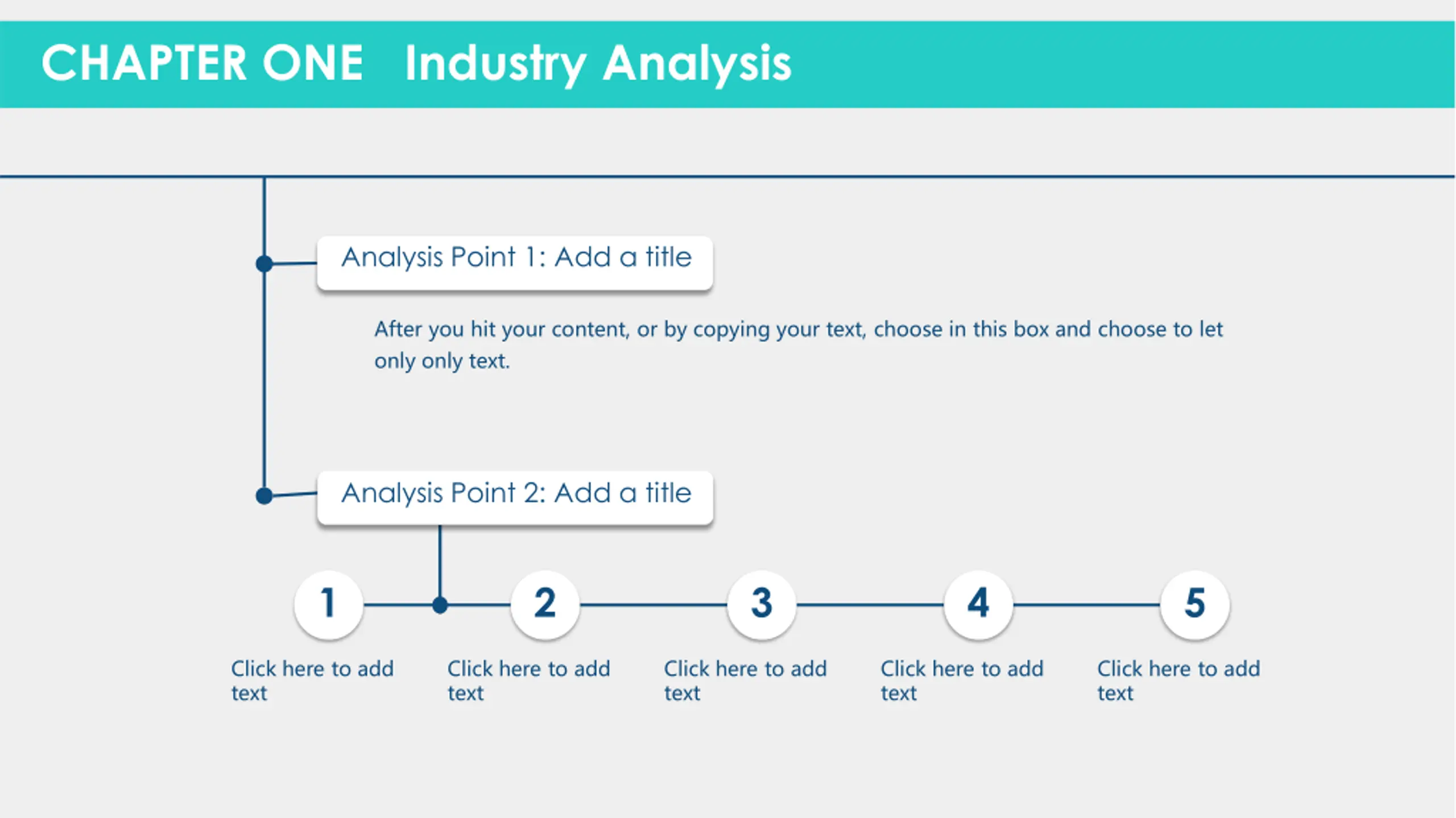Click the dot beside Analysis Point 1

264,264
